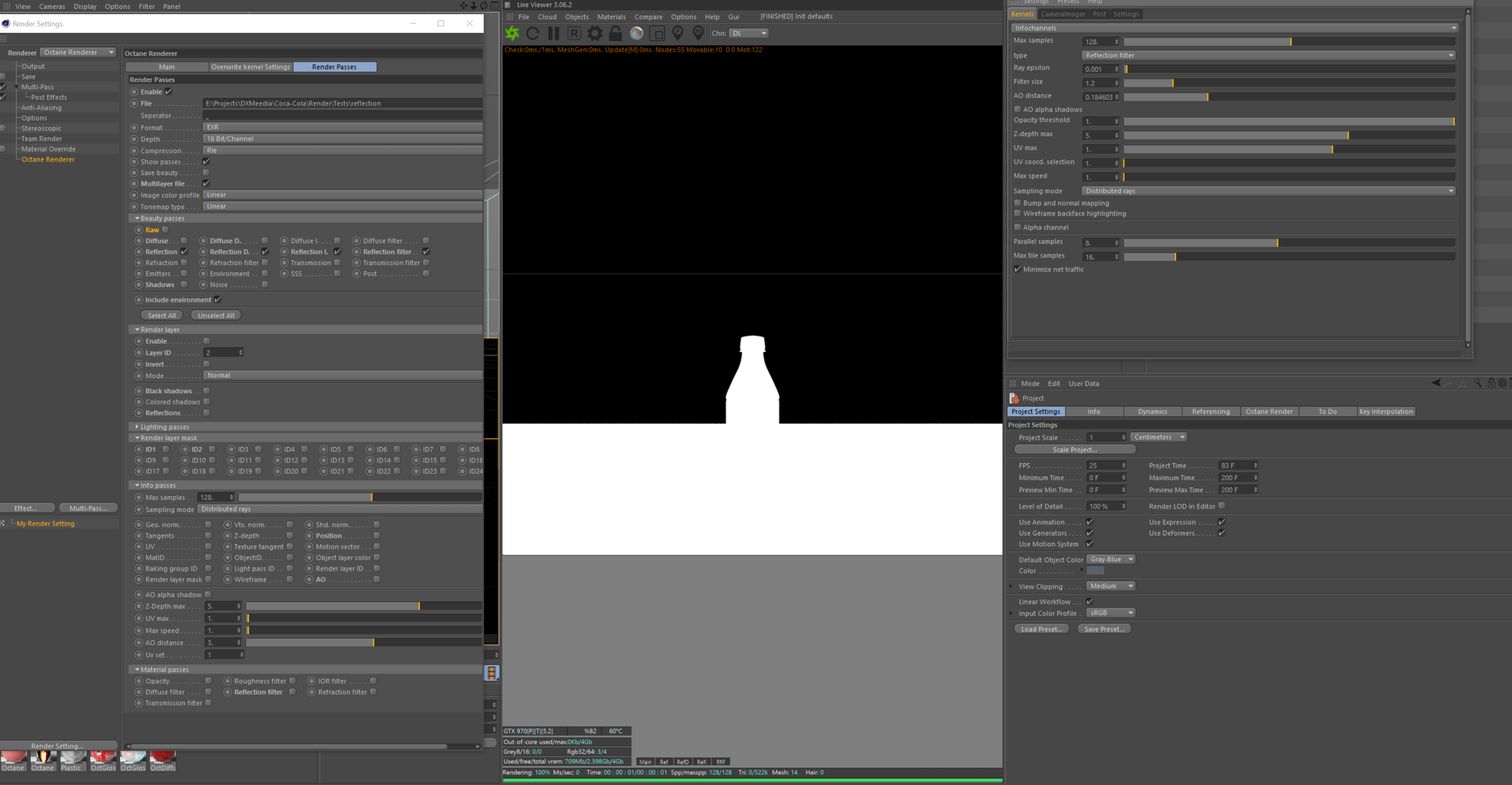The width and height of the screenshot is (1512, 785).
Task: Toggle the Include environment checkbox
Action: click(x=217, y=300)
